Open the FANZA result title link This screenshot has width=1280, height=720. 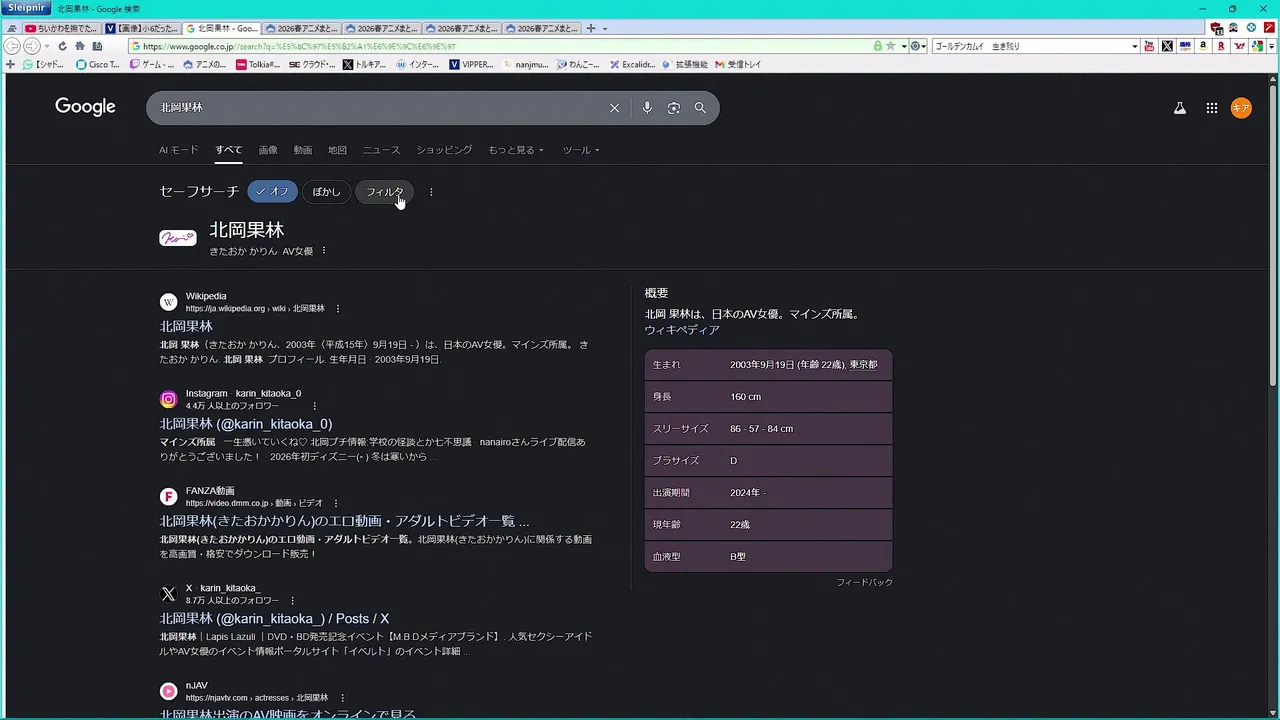(344, 521)
